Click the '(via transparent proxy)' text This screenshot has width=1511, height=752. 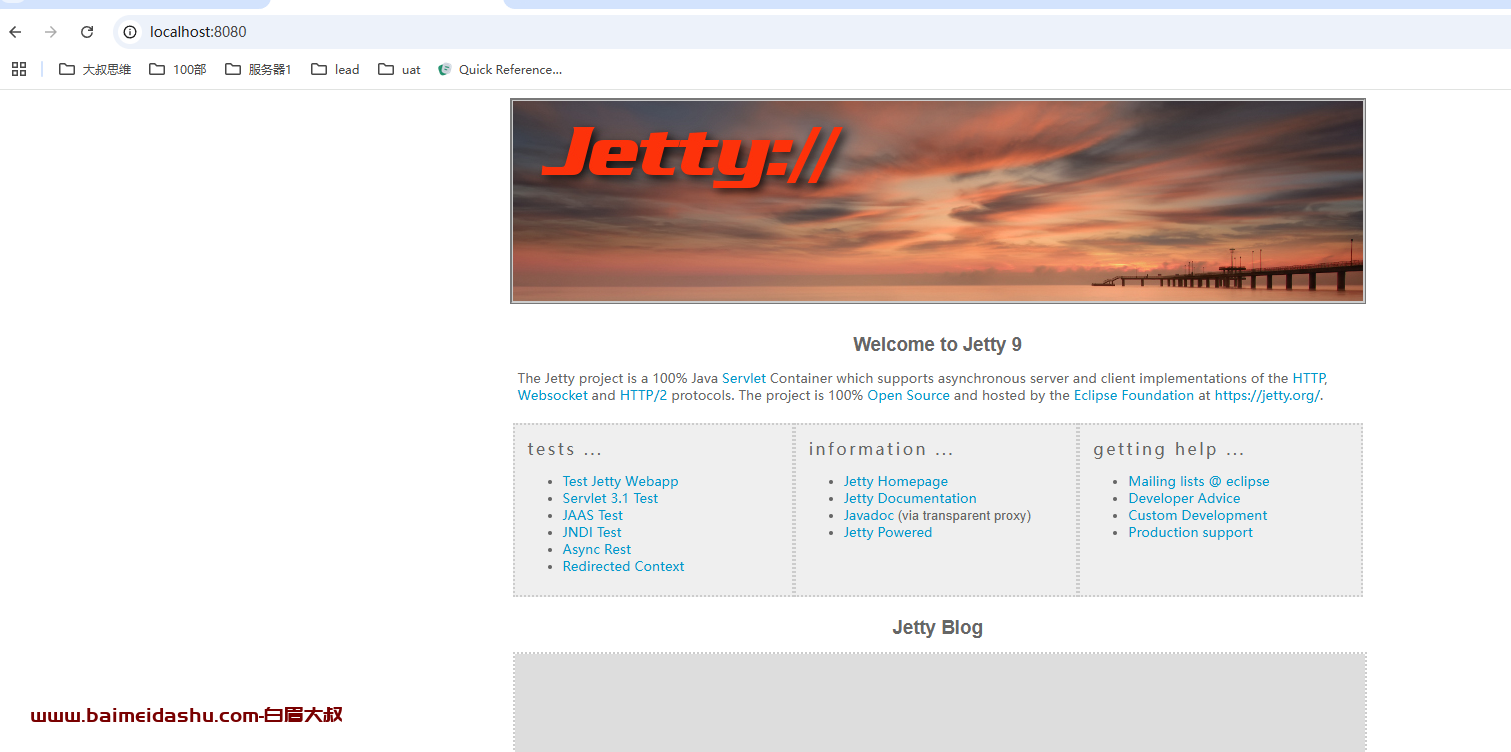(964, 515)
